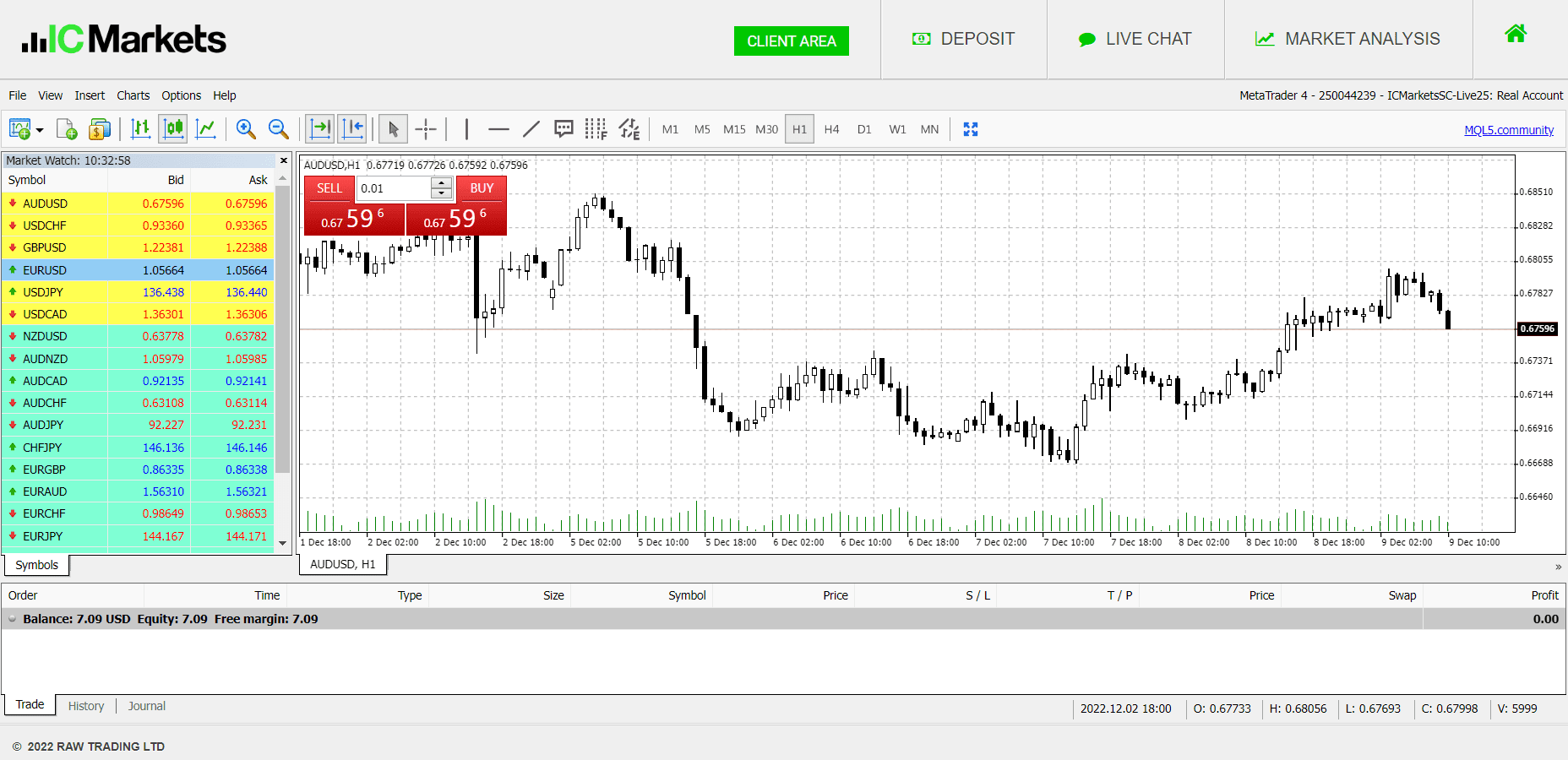Set timeframe to M5
This screenshot has width=1568, height=760.
click(702, 129)
